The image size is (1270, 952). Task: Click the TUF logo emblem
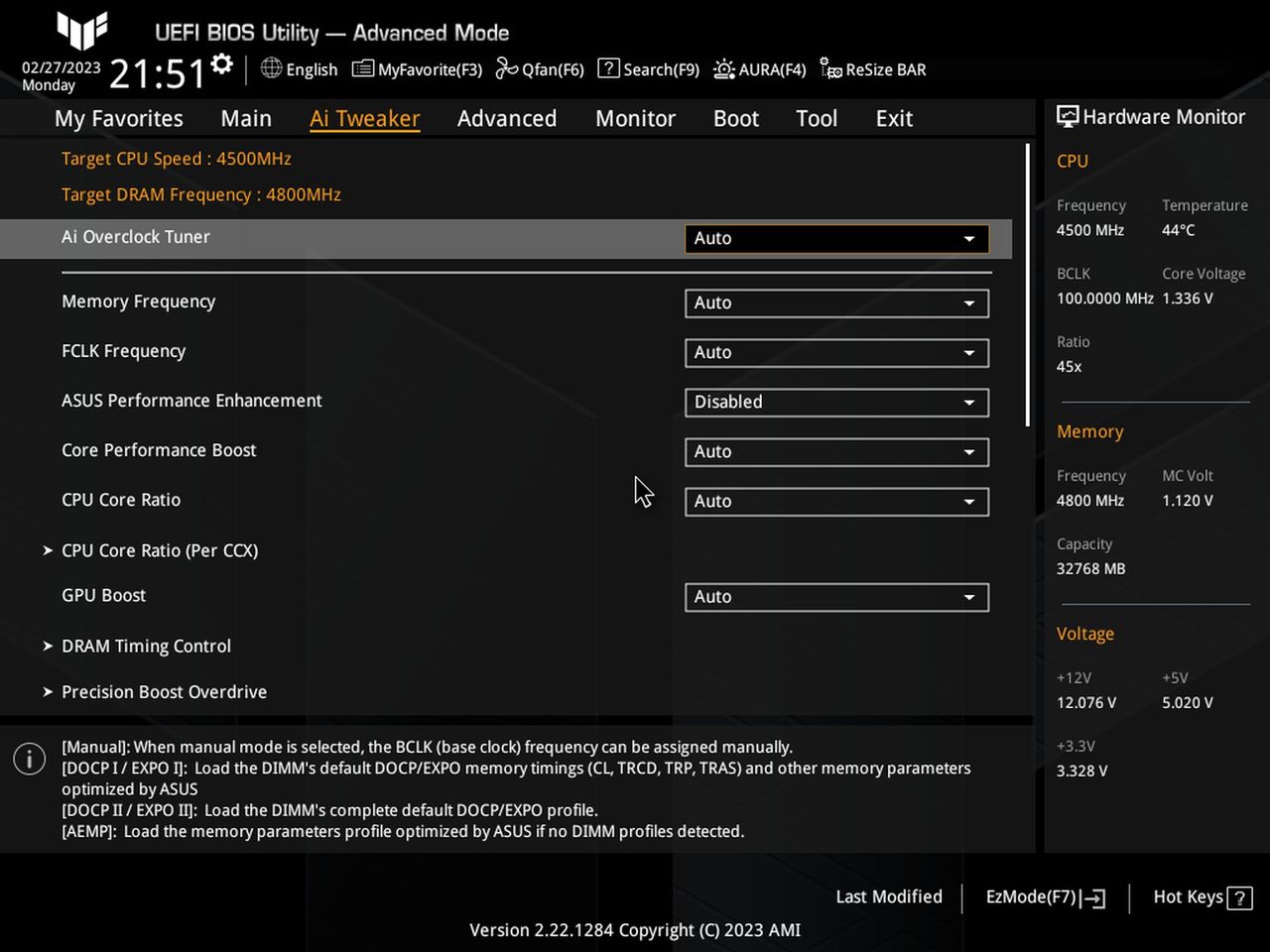[81, 31]
